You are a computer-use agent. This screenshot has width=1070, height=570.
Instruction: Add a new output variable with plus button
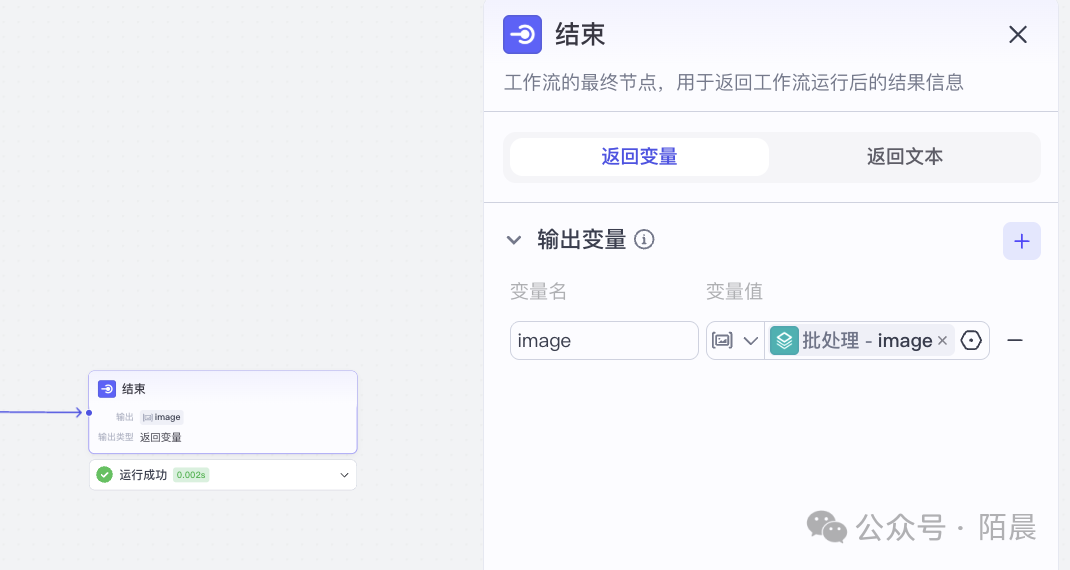[1021, 241]
